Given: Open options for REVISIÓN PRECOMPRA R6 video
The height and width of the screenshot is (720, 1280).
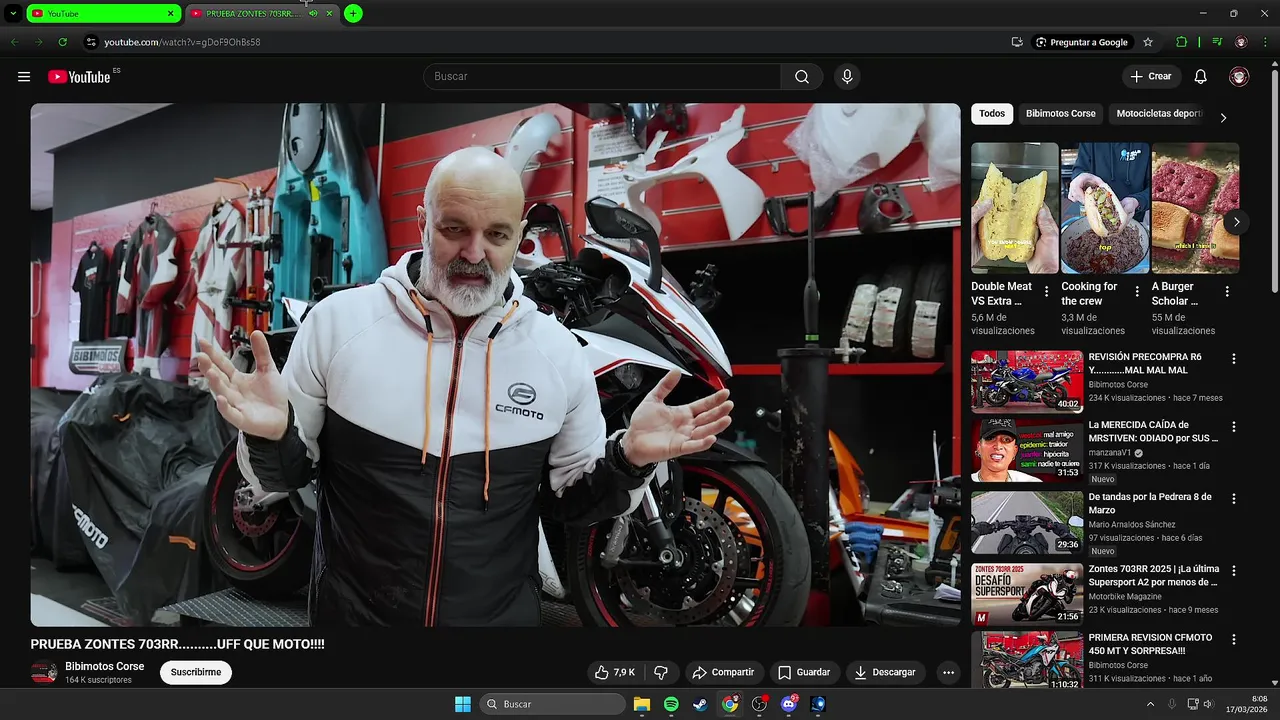Looking at the screenshot, I should [x=1234, y=359].
